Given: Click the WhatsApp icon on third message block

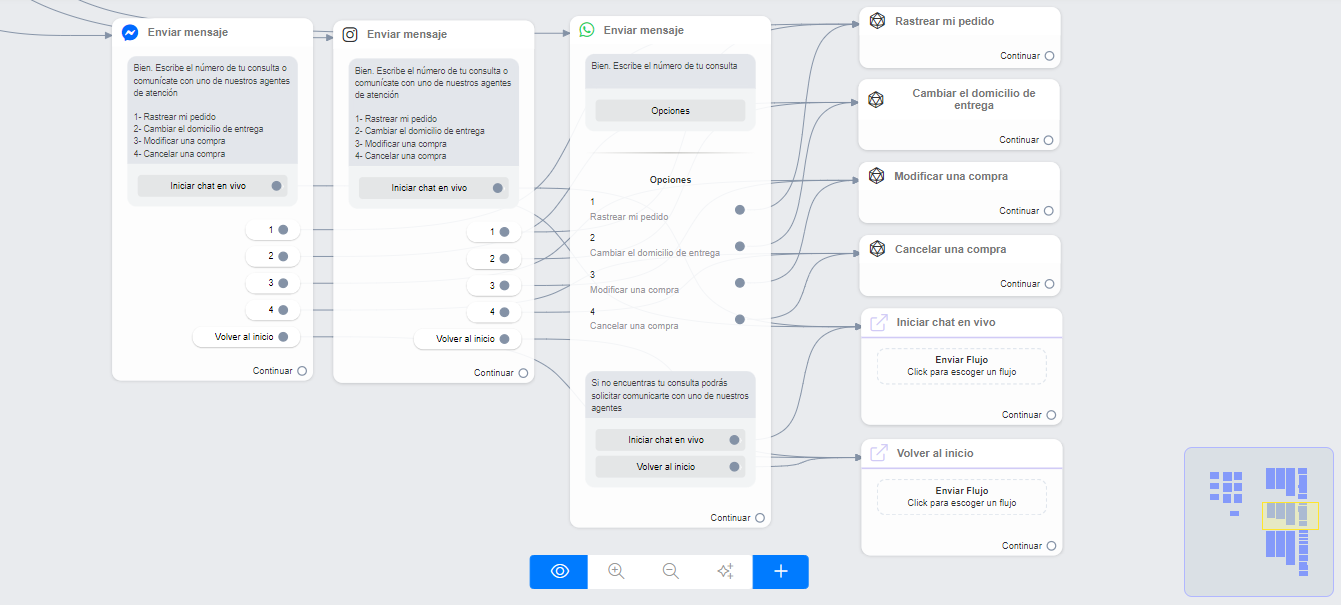Looking at the screenshot, I should coord(587,30).
